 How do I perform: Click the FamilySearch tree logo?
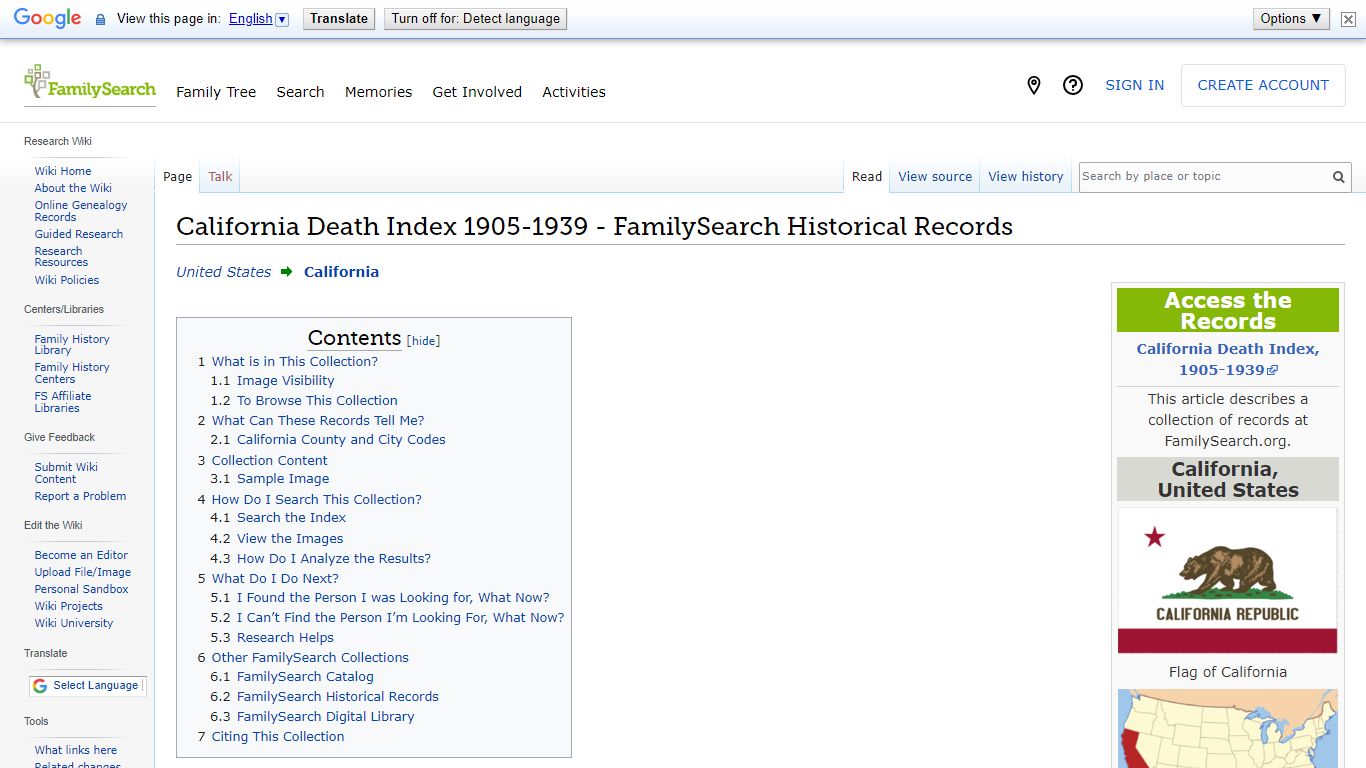[x=90, y=83]
